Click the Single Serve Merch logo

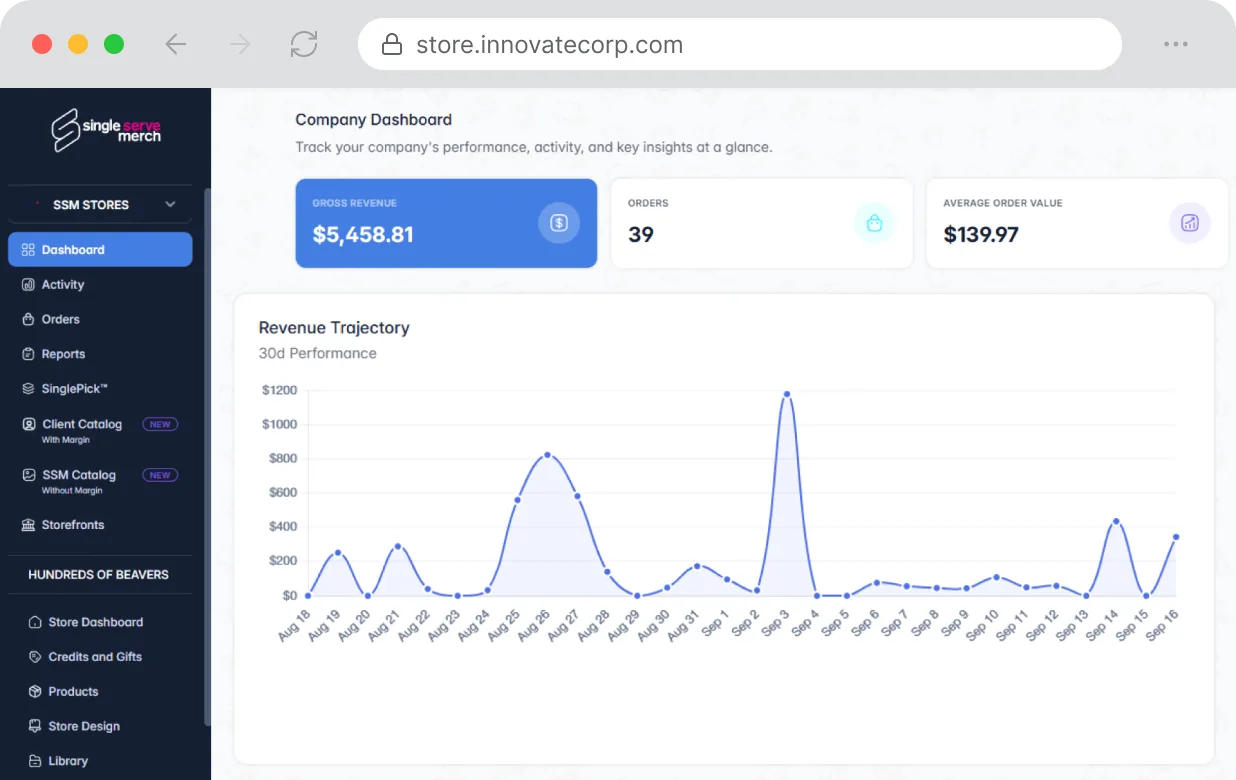coord(106,131)
